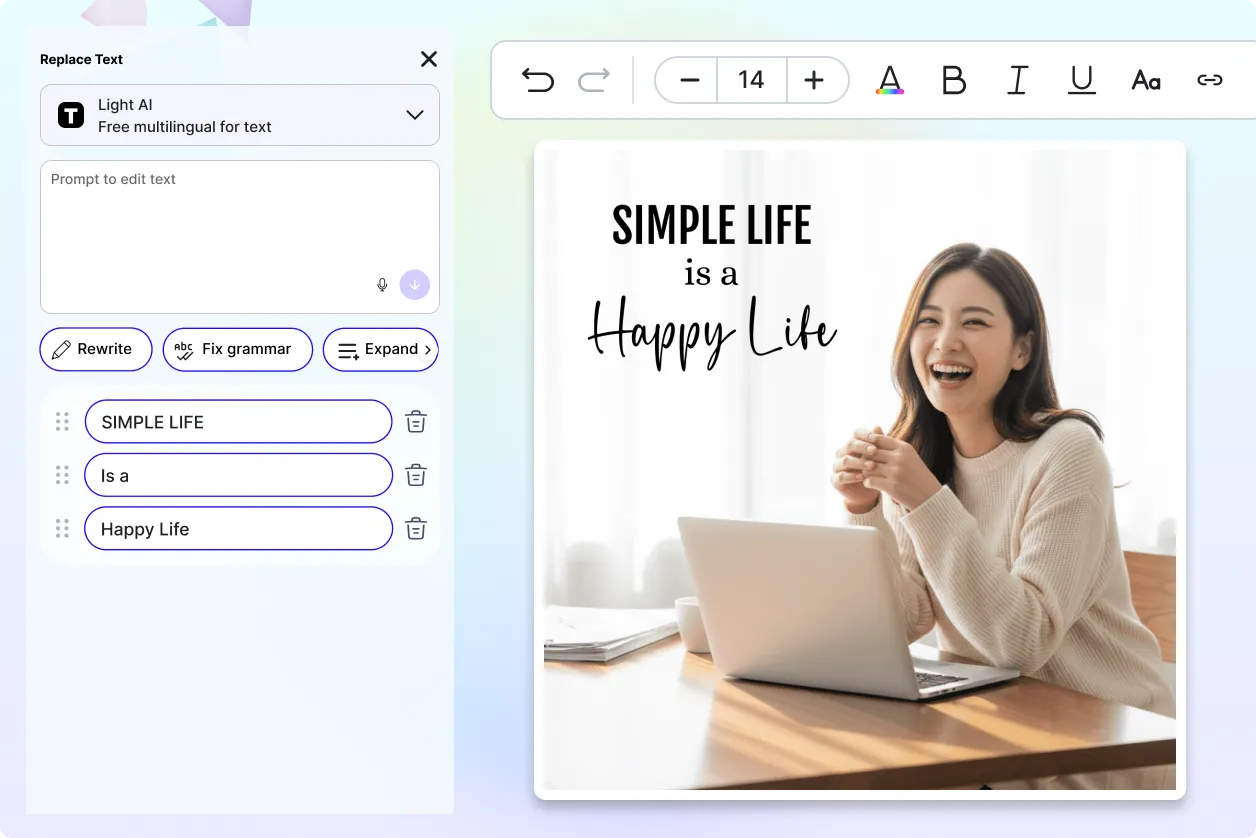Select the Happy Life text field
Image resolution: width=1256 pixels, height=838 pixels.
(x=238, y=529)
